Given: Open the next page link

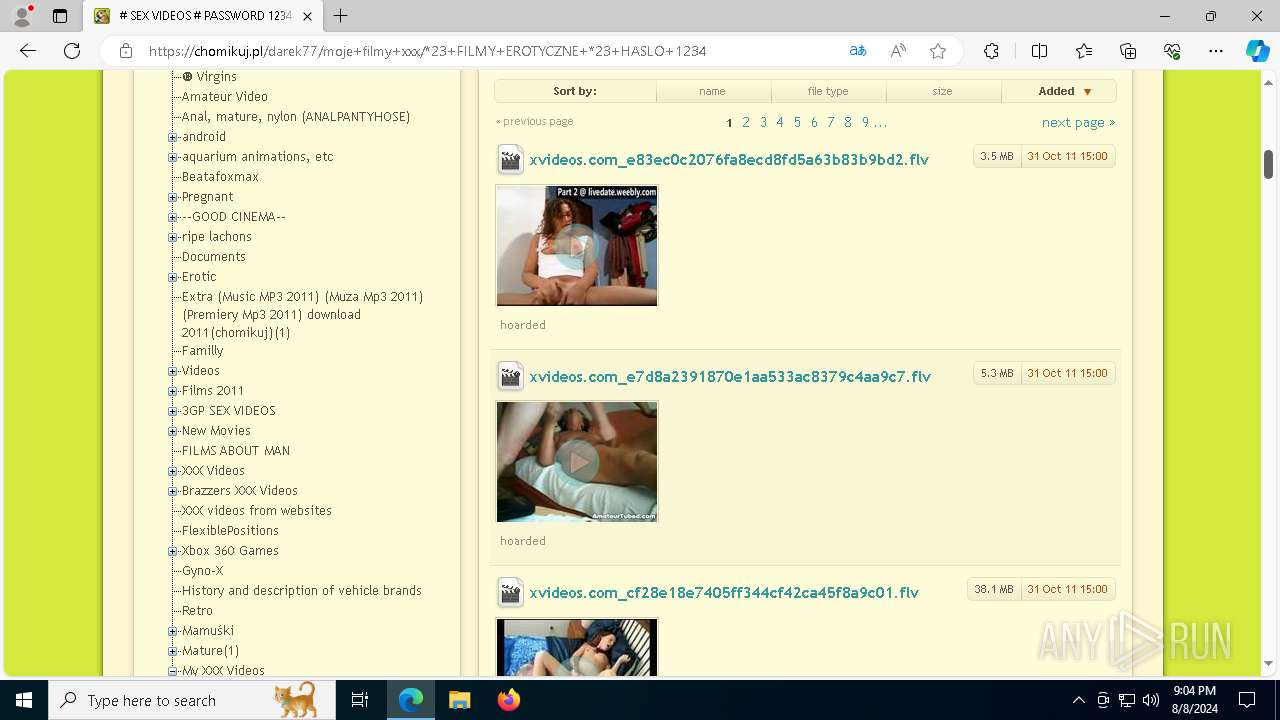Looking at the screenshot, I should (x=1078, y=122).
